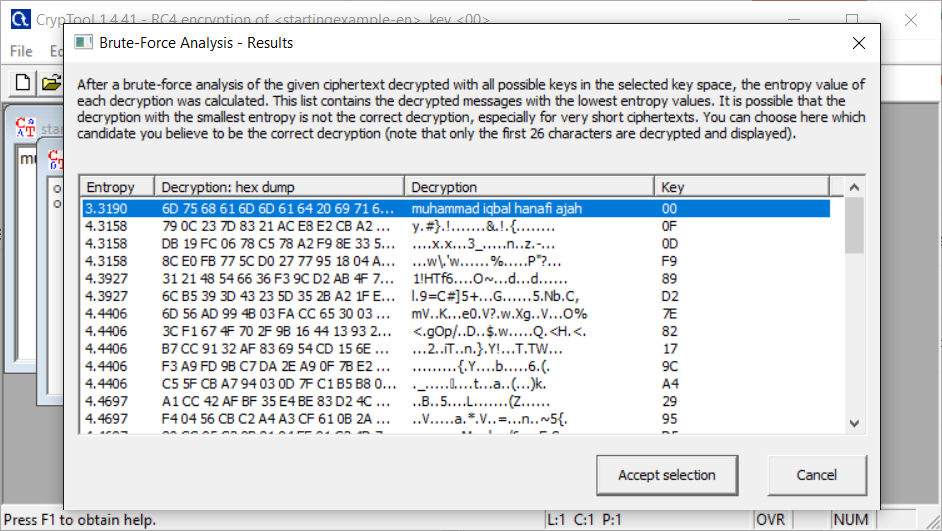Select the row with key 17
Viewport: 942px width, 531px height.
[456, 348]
